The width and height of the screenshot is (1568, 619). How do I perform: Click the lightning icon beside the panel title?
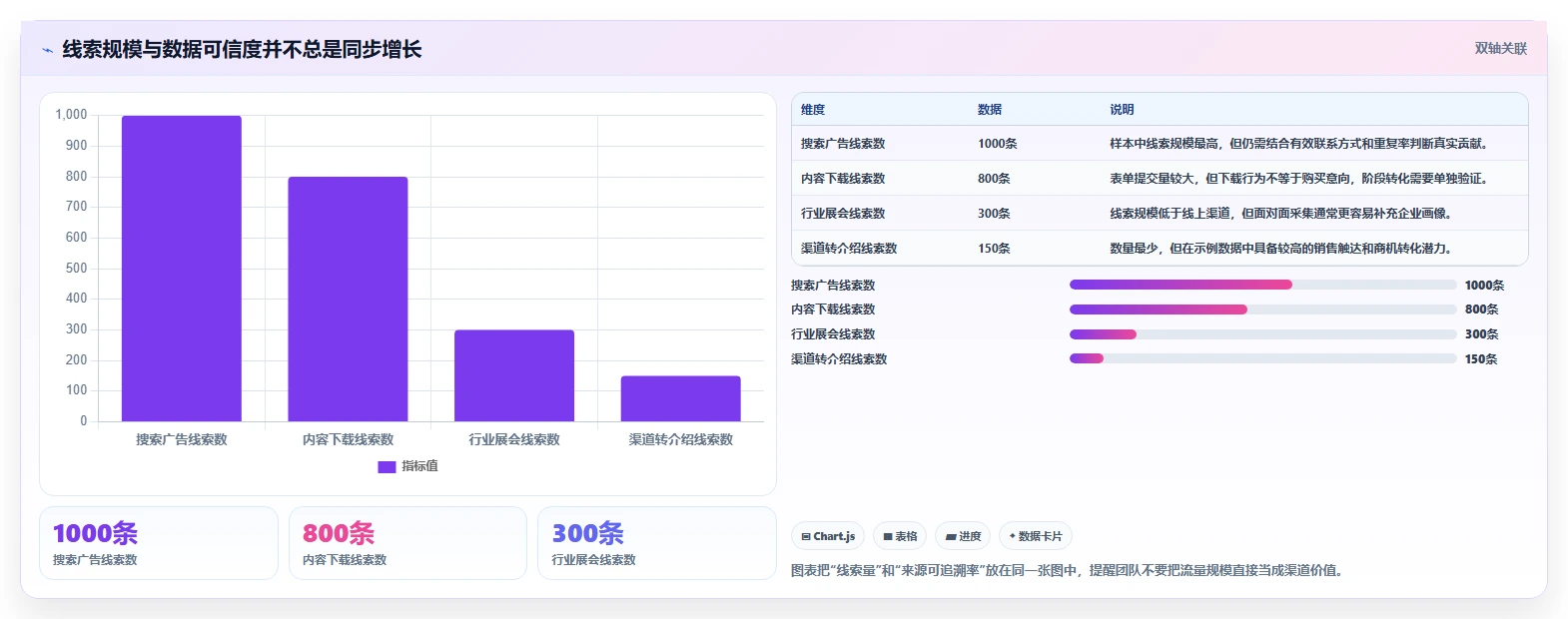coord(47,50)
